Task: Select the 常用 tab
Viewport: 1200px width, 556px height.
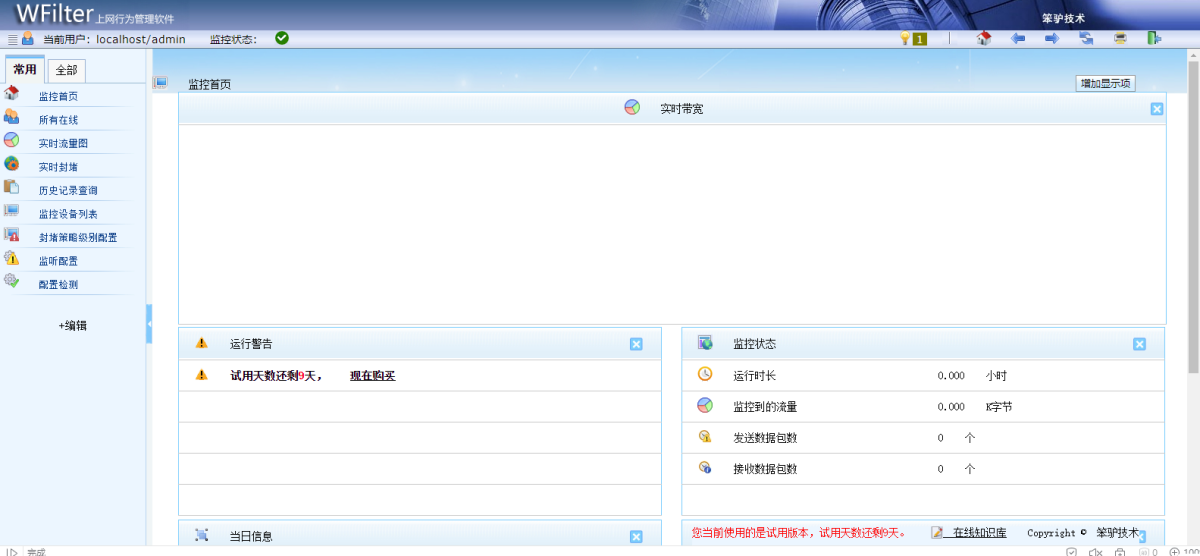Action: [x=25, y=70]
